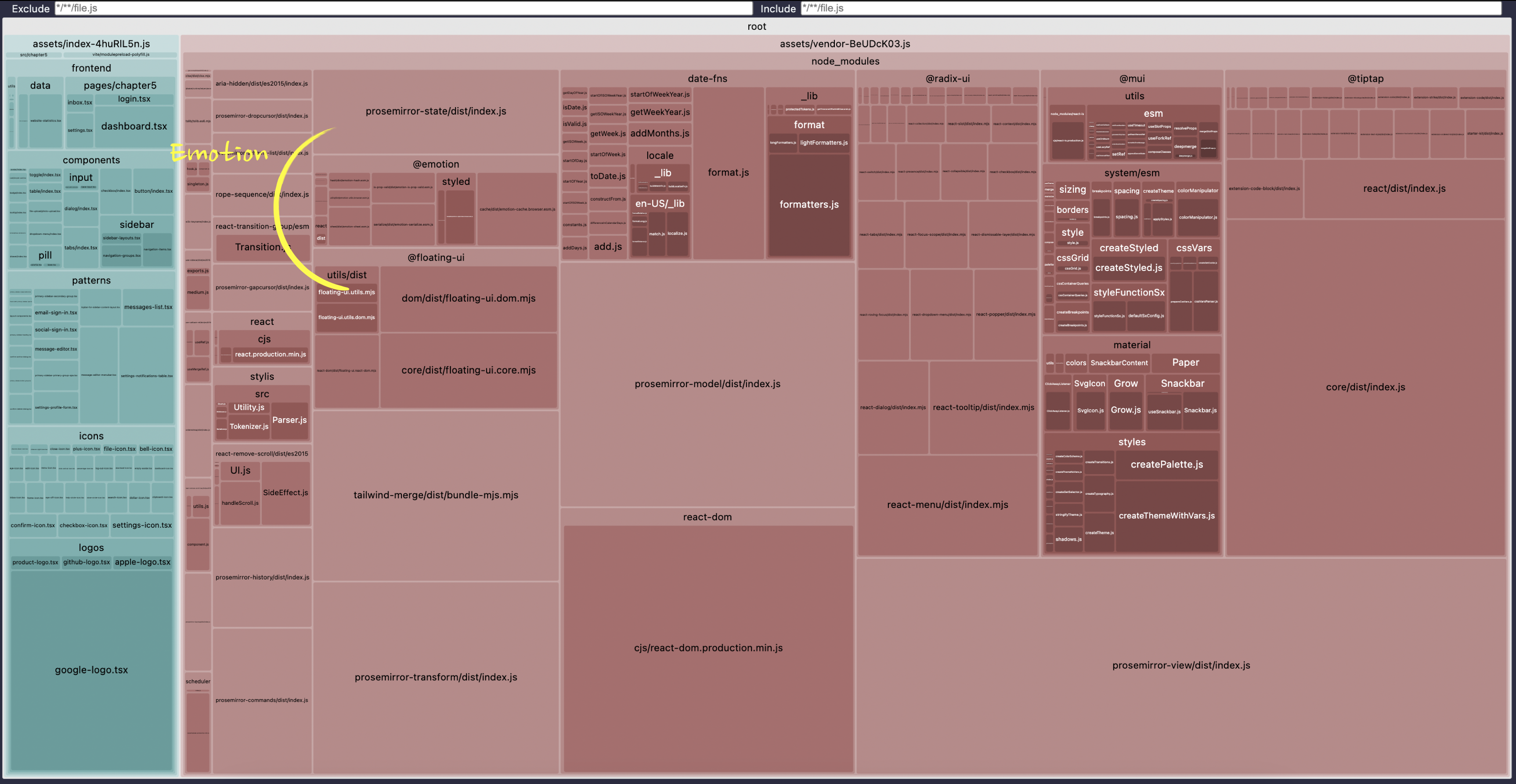
Task: Click the Exclude filter input field
Action: pos(403,8)
